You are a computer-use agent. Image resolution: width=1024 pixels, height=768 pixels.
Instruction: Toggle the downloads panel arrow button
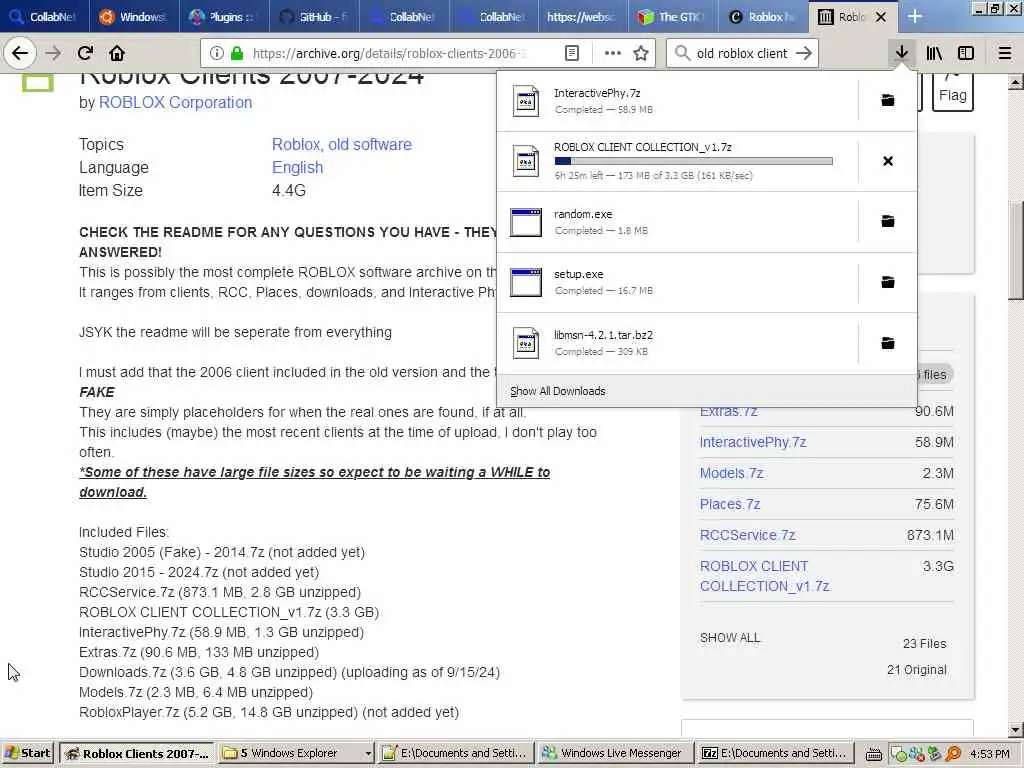pos(902,53)
